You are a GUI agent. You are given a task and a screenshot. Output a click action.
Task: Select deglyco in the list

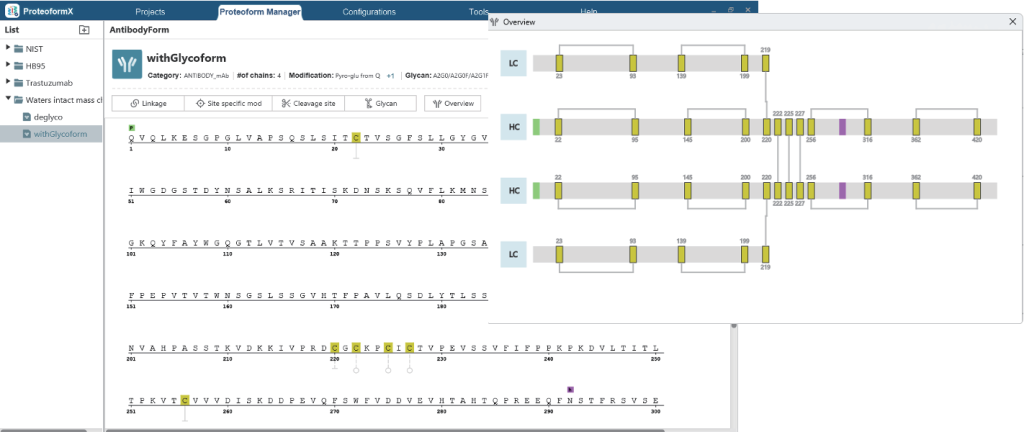click(x=47, y=116)
